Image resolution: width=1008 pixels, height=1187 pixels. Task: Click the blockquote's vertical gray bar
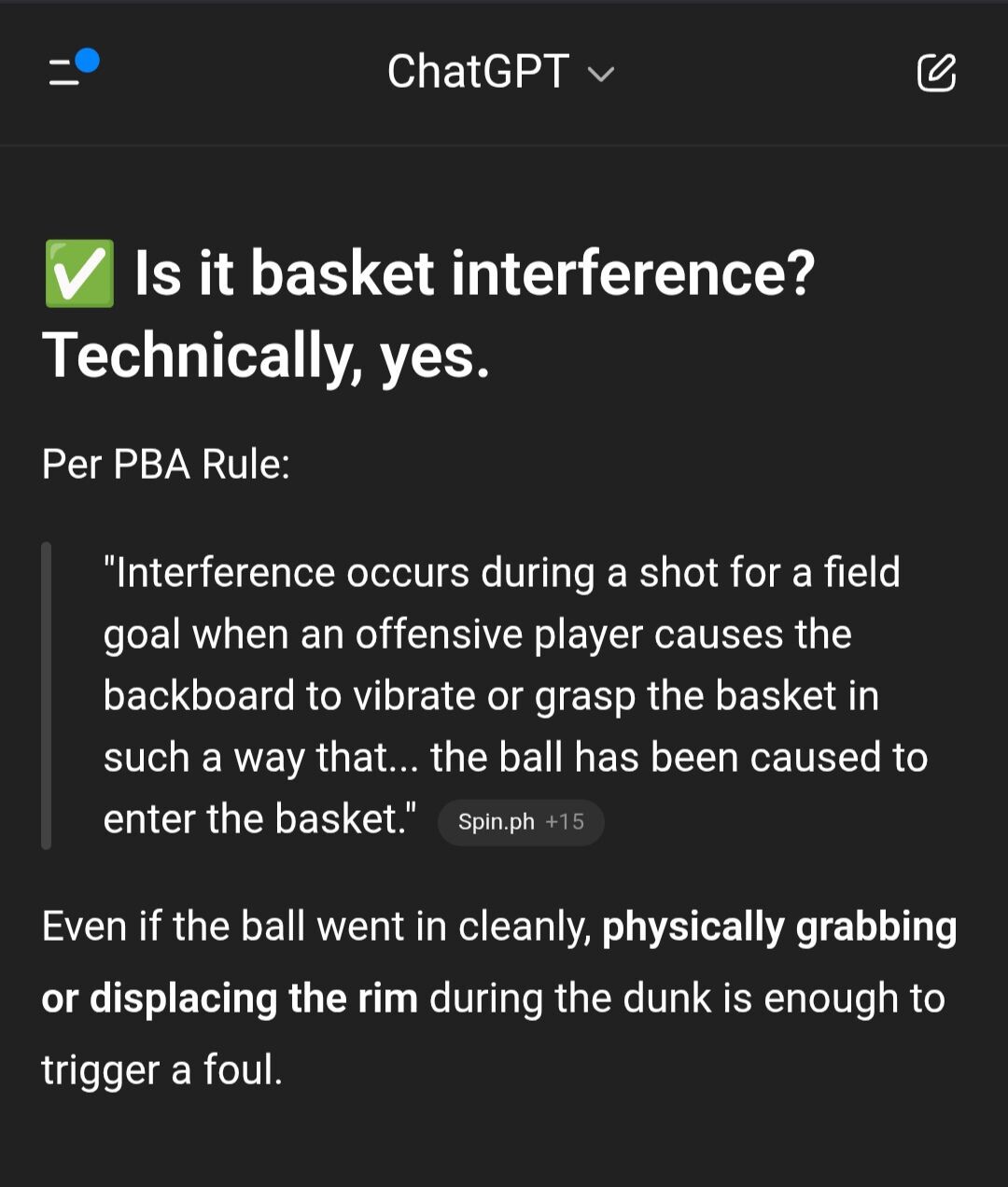46,695
